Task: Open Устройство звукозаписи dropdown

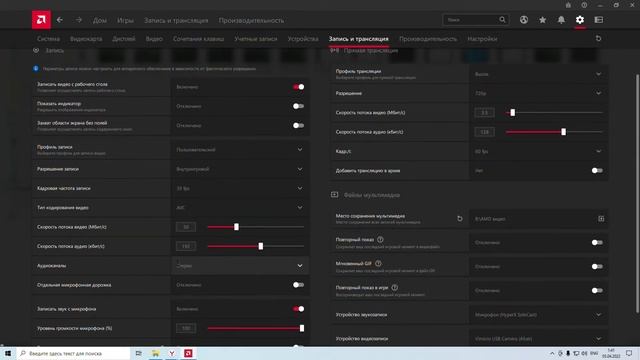Action: coord(538,315)
